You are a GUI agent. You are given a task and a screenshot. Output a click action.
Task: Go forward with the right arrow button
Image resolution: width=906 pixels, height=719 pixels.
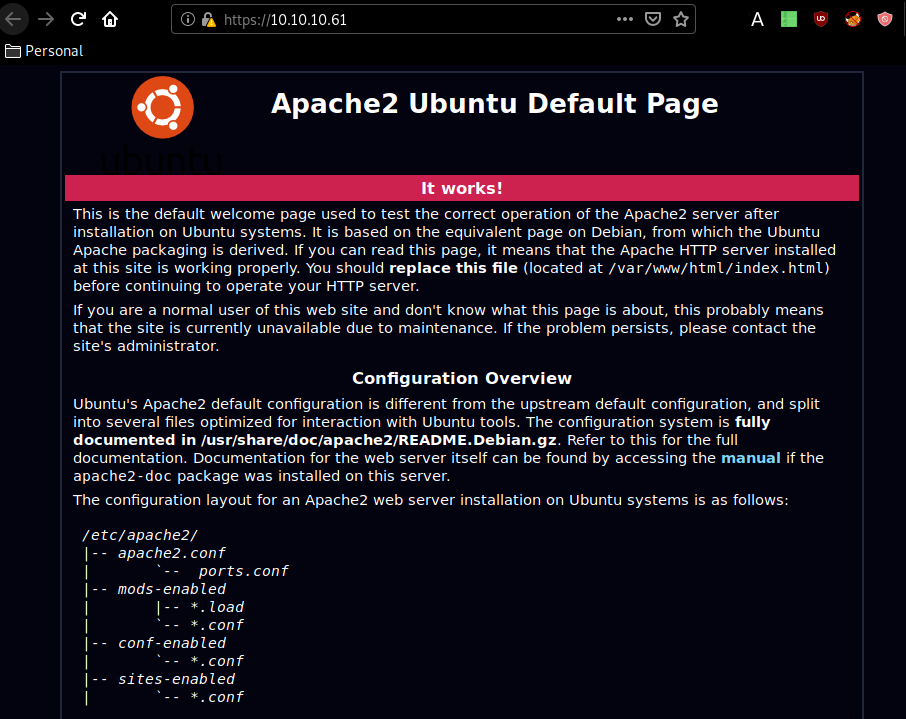pos(46,19)
